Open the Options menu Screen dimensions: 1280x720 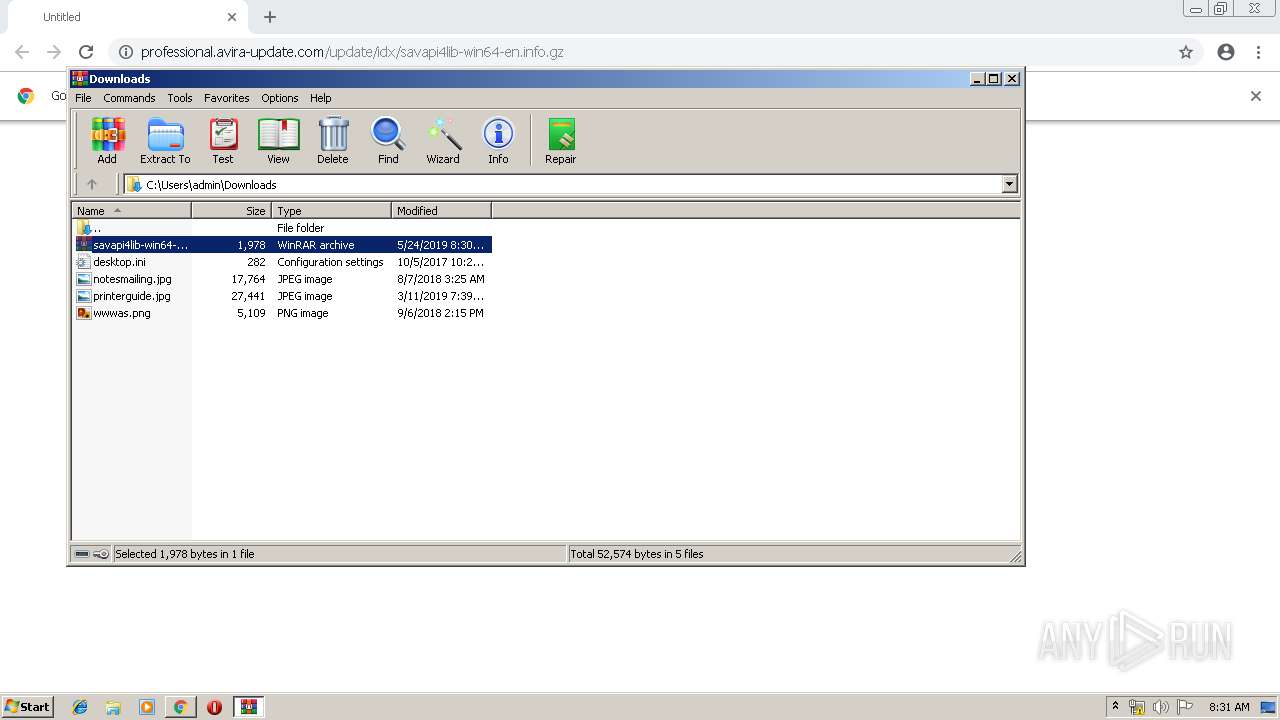(280, 98)
